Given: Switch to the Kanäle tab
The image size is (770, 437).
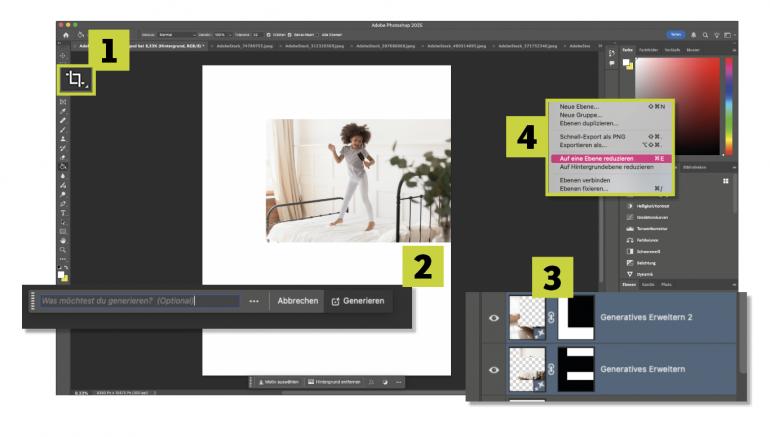Looking at the screenshot, I should pos(648,284).
